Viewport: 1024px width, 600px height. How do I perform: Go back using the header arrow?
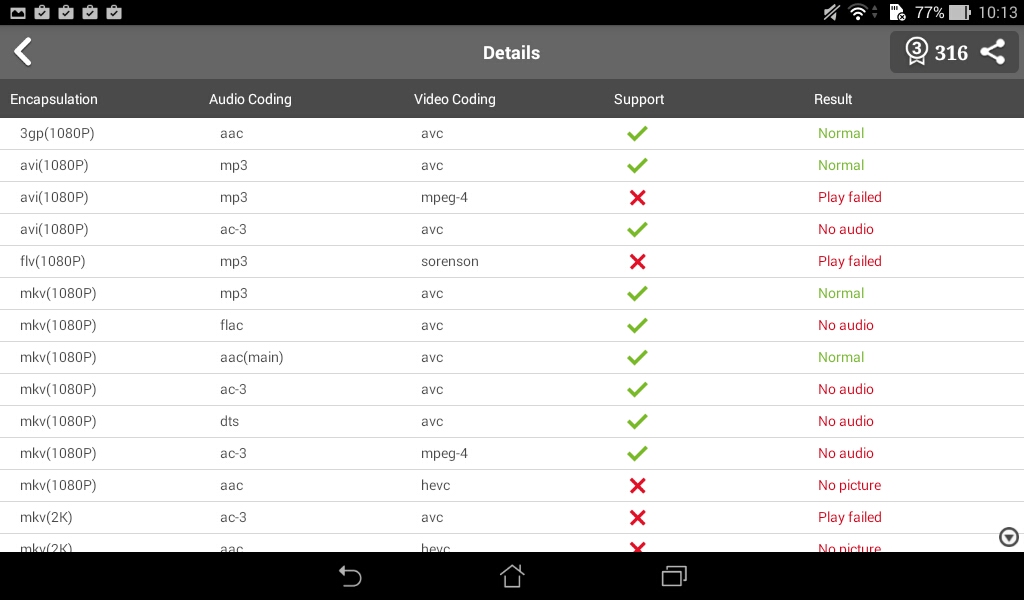24,52
